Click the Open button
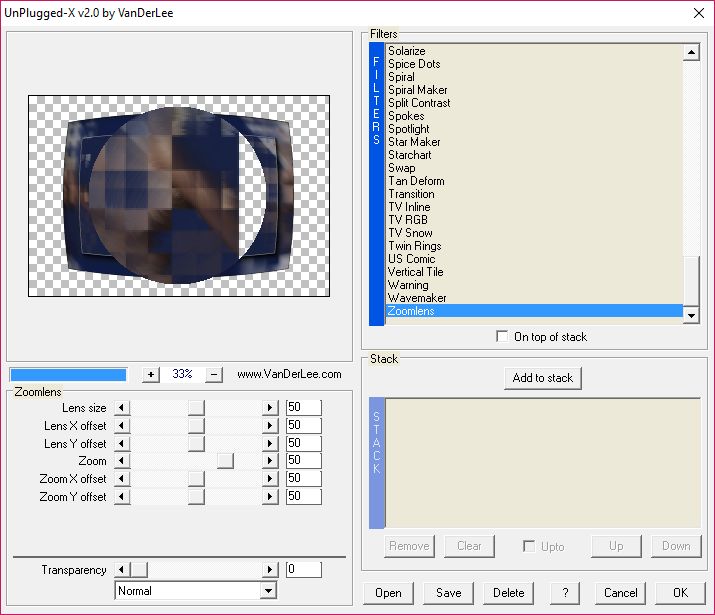 coord(389,593)
